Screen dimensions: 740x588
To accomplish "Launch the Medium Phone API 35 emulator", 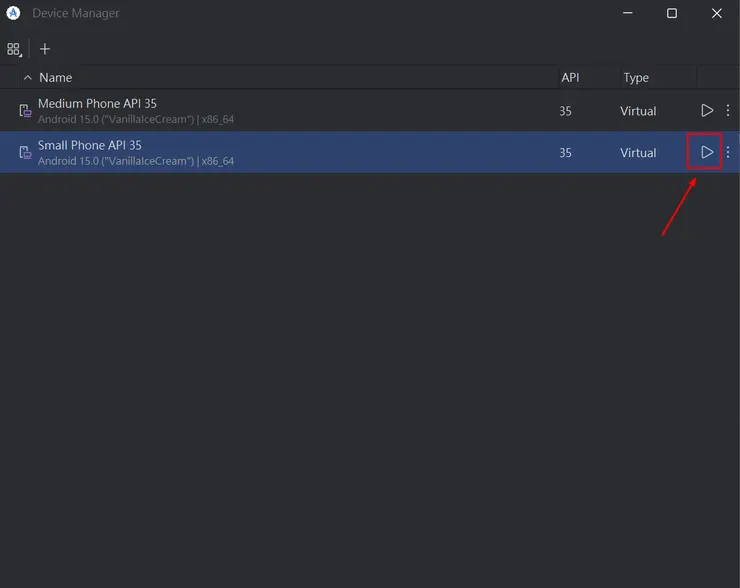I will pos(707,111).
